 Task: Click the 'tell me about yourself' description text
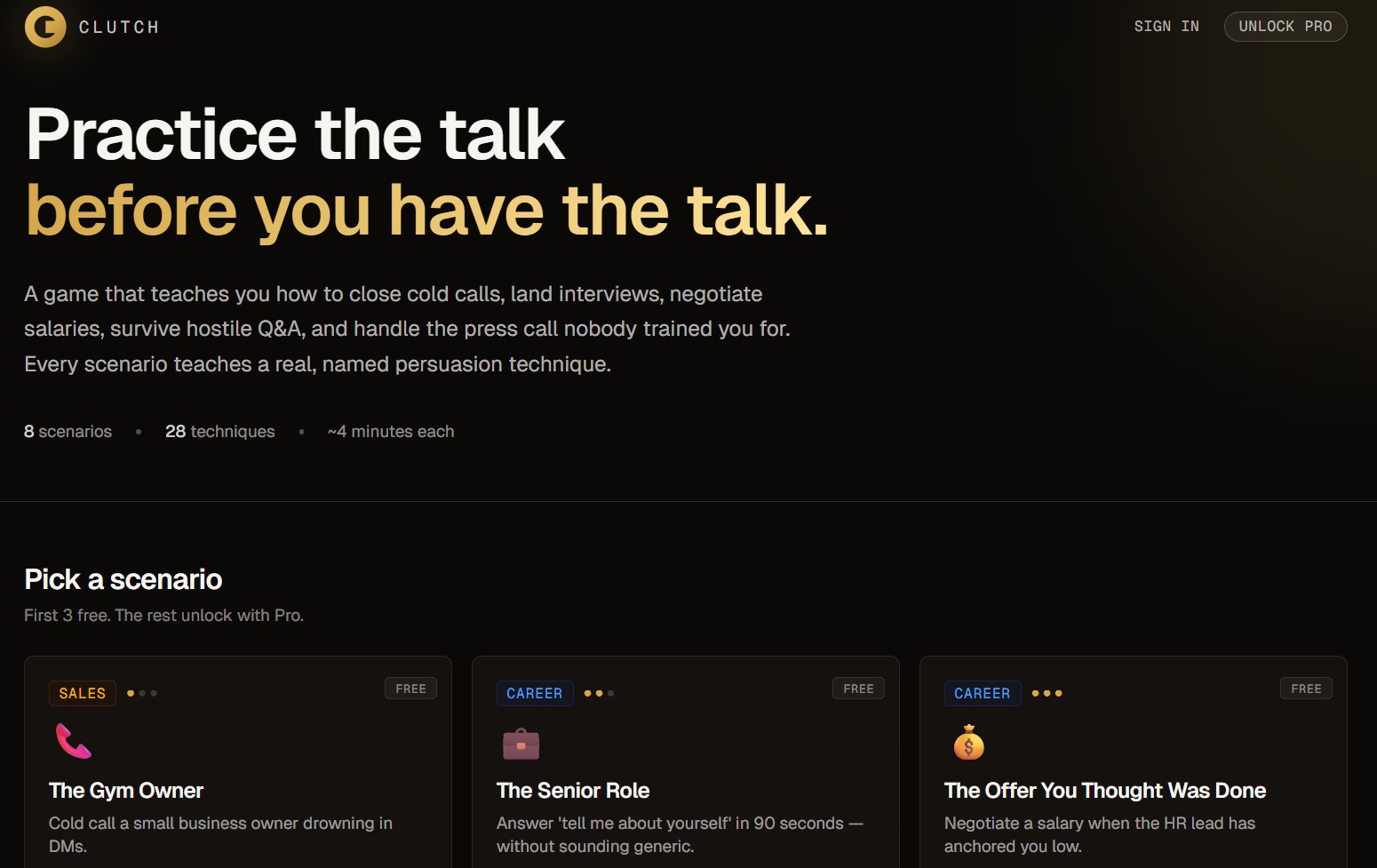(x=680, y=835)
